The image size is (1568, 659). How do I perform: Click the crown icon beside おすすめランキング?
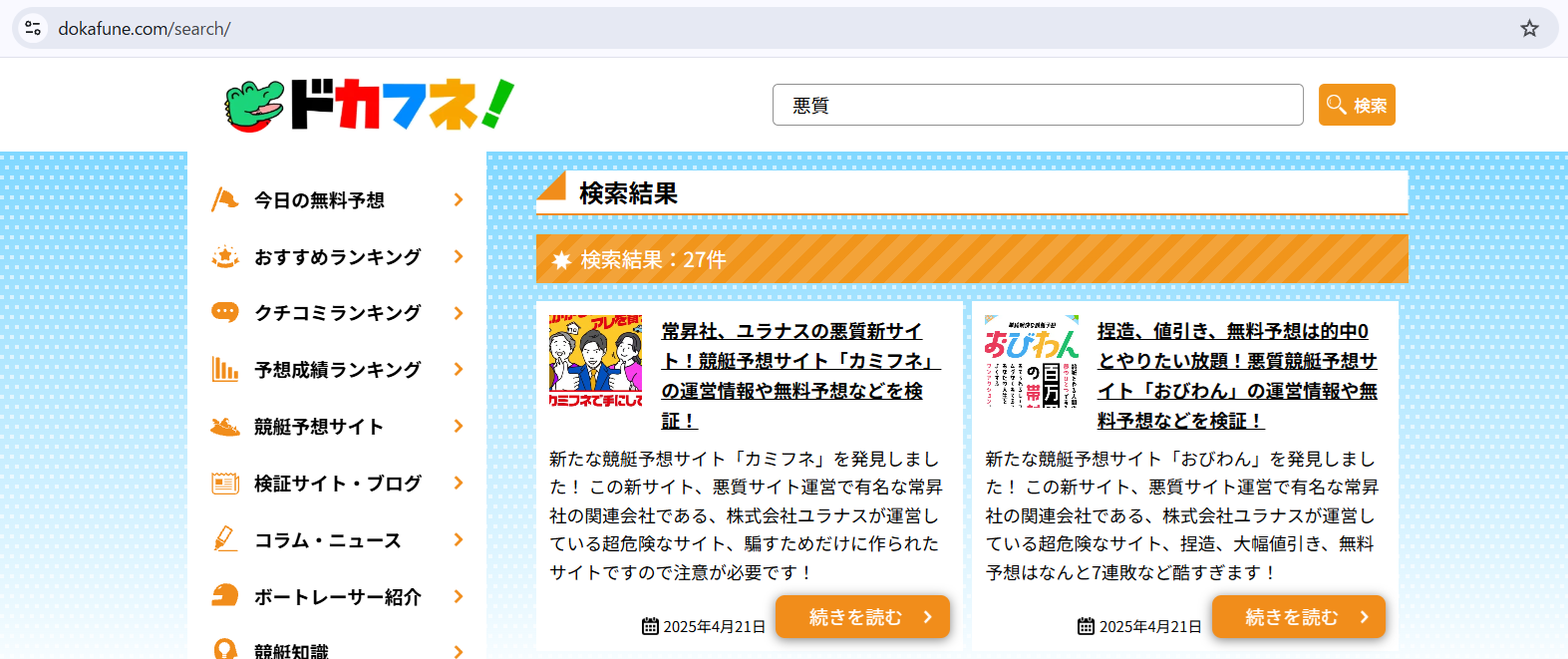click(x=225, y=257)
